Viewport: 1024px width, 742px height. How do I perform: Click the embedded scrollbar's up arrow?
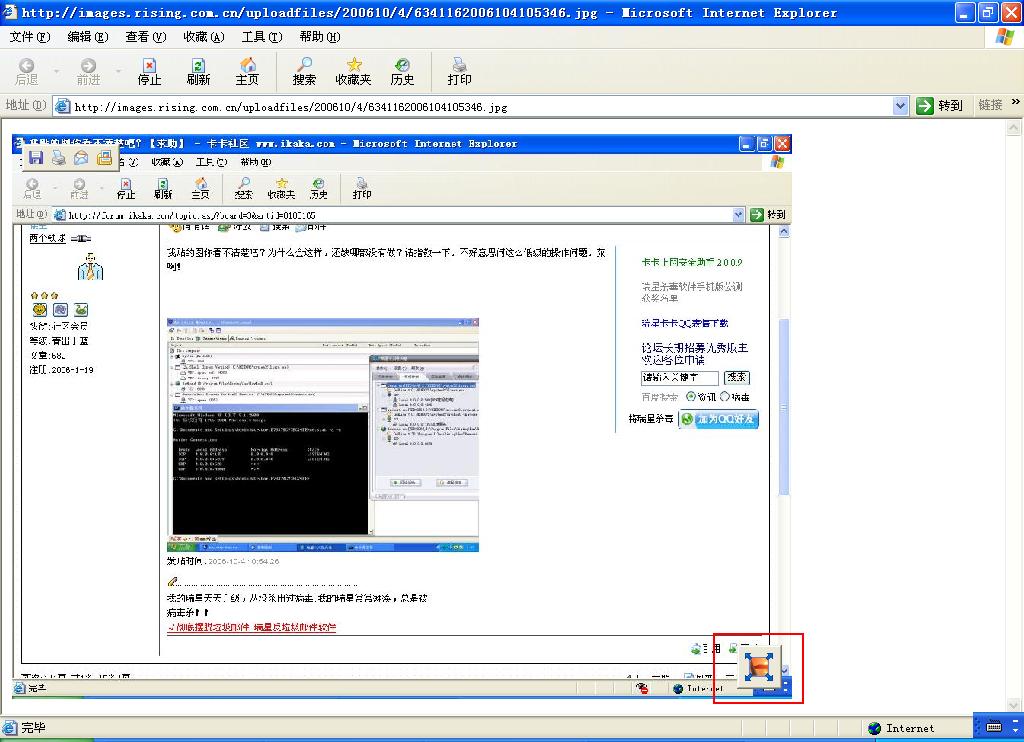point(784,231)
